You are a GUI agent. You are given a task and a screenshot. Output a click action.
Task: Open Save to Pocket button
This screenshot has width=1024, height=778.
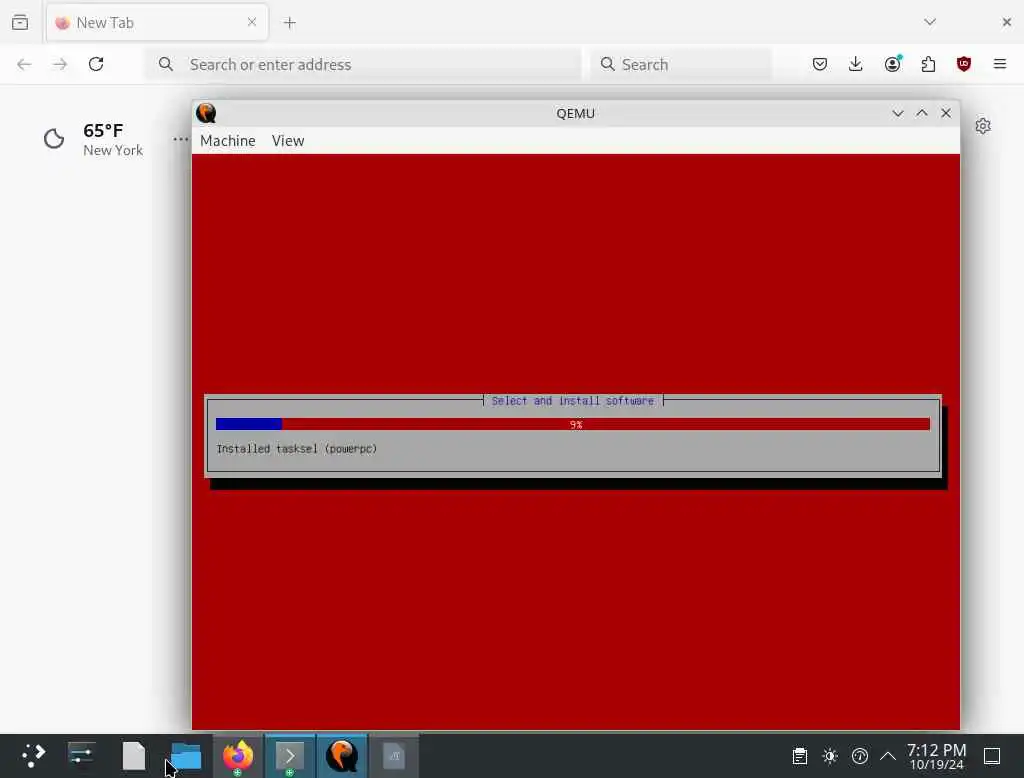click(x=820, y=64)
